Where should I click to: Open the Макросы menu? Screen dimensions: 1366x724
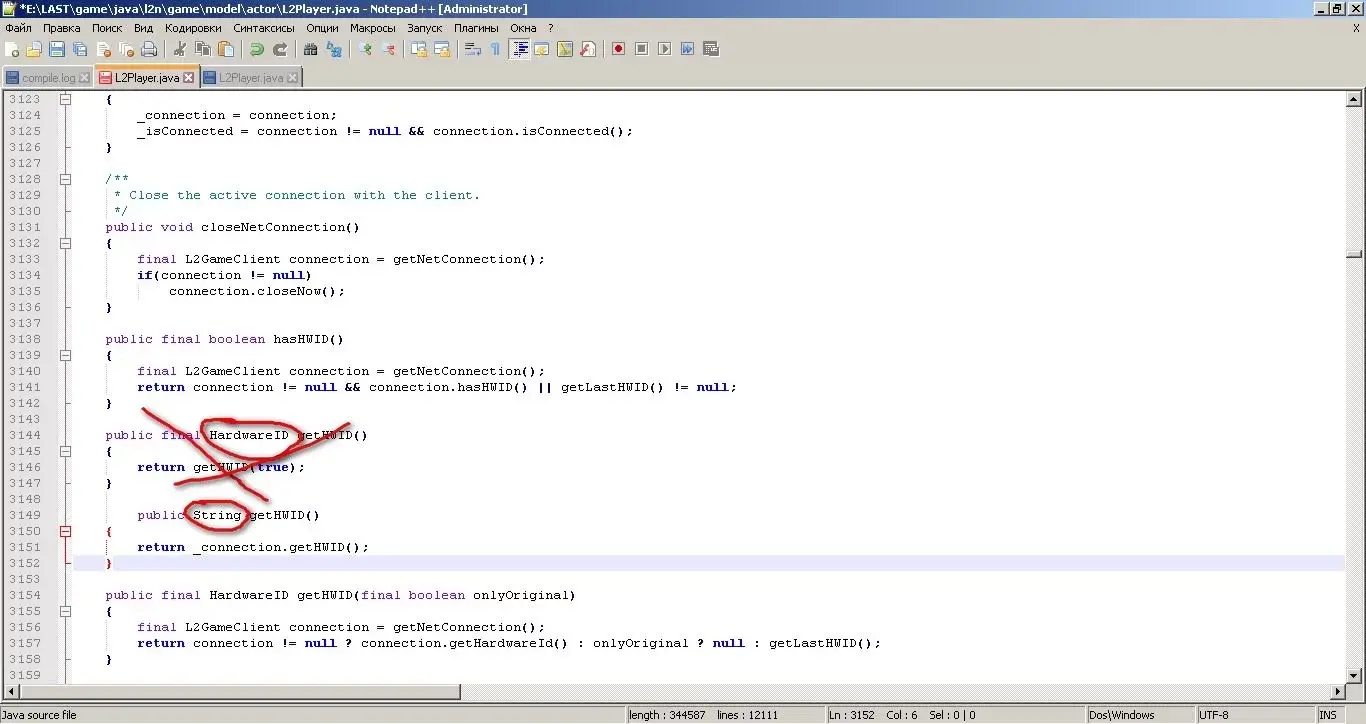pyautogui.click(x=373, y=28)
